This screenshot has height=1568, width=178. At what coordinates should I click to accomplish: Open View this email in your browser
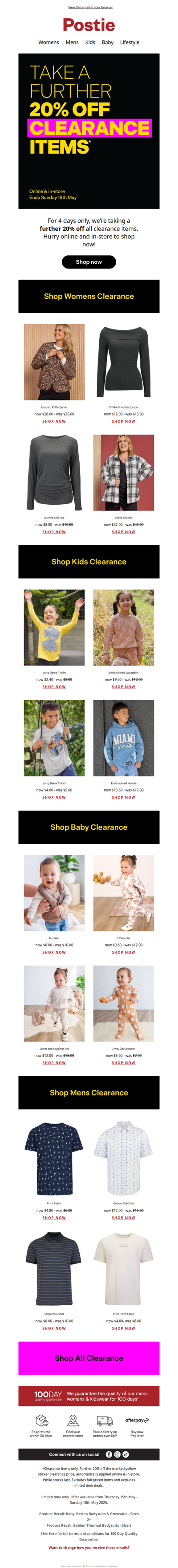(x=90, y=7)
